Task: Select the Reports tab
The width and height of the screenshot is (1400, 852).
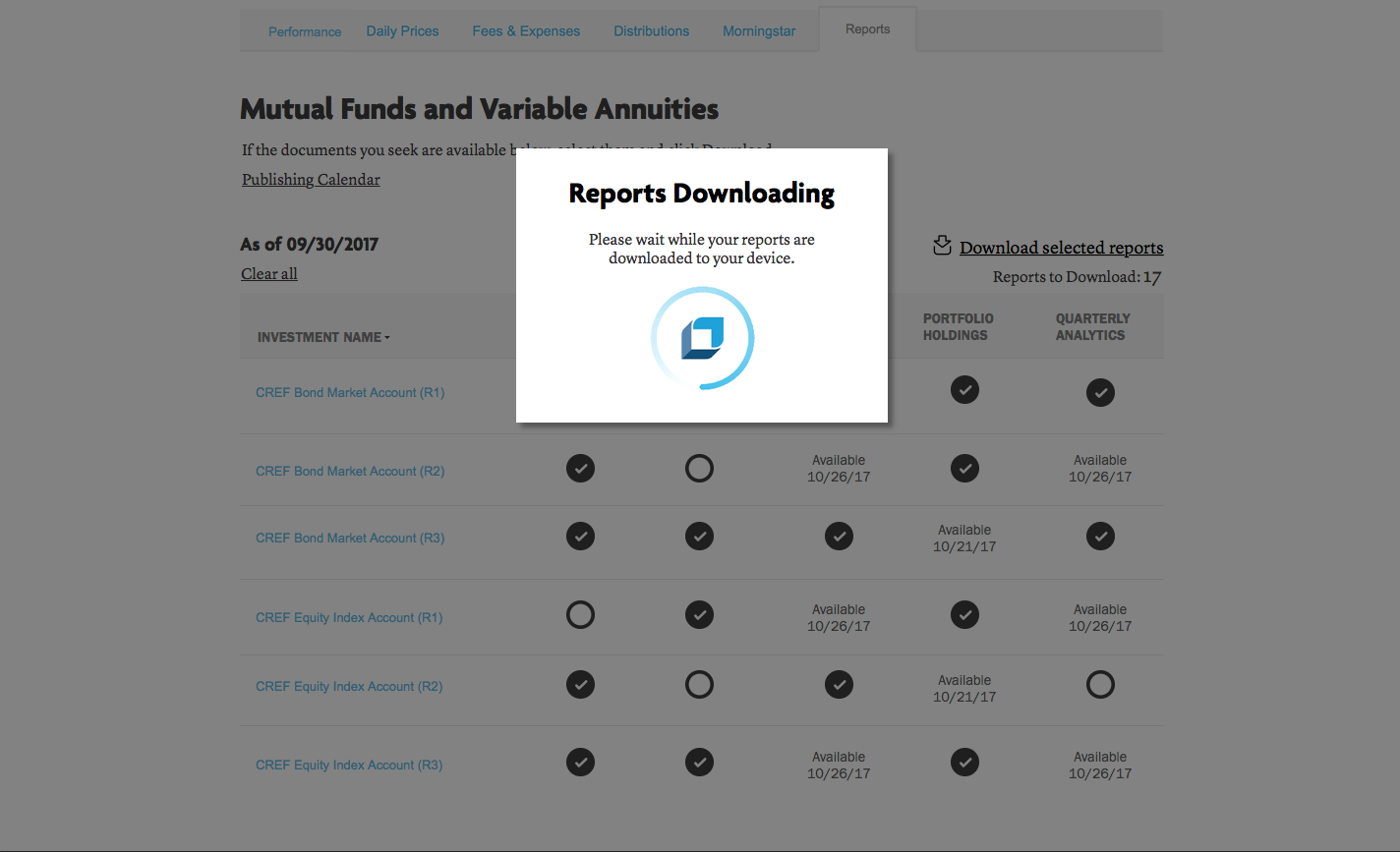Action: [867, 29]
